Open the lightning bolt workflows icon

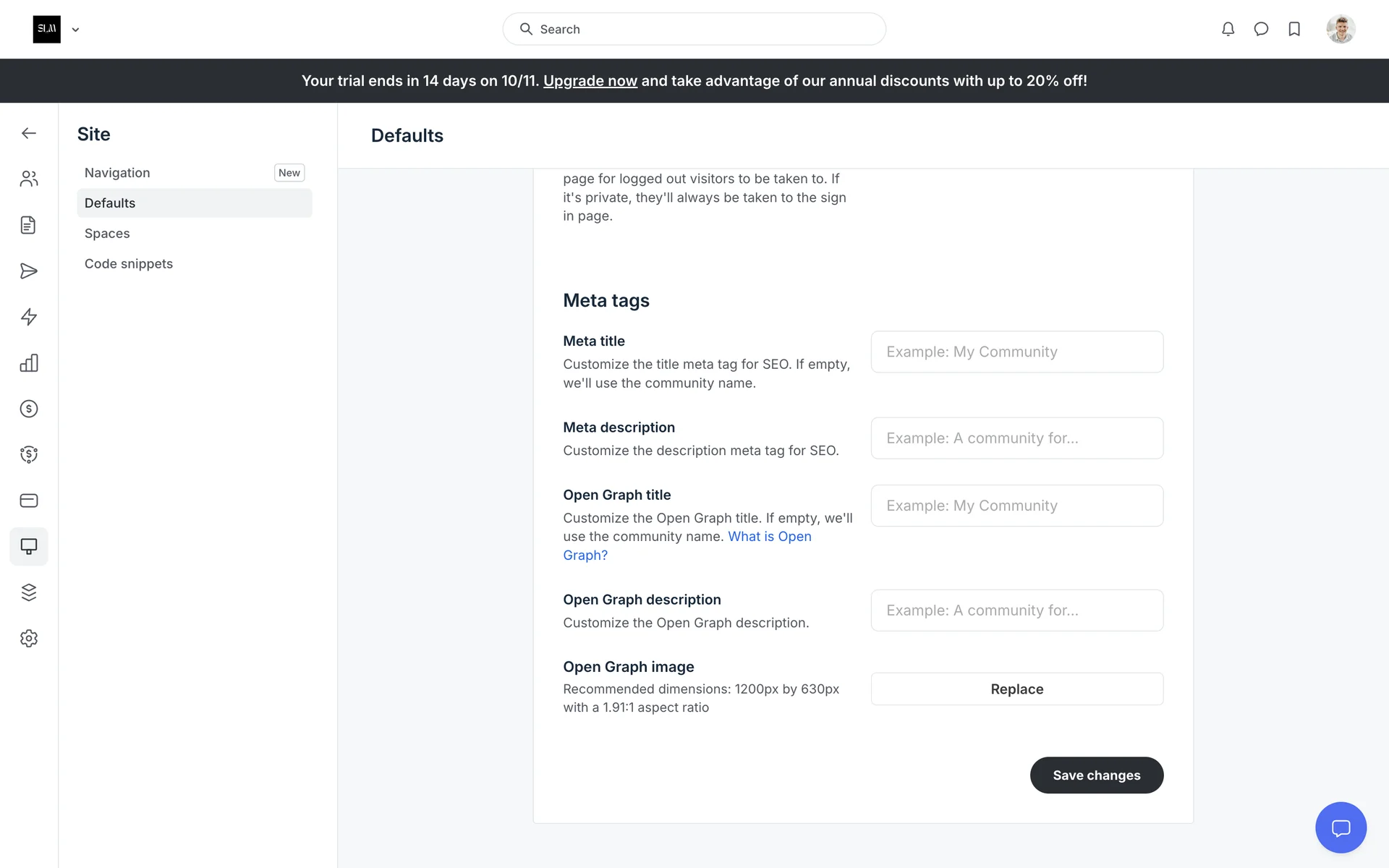(x=29, y=317)
